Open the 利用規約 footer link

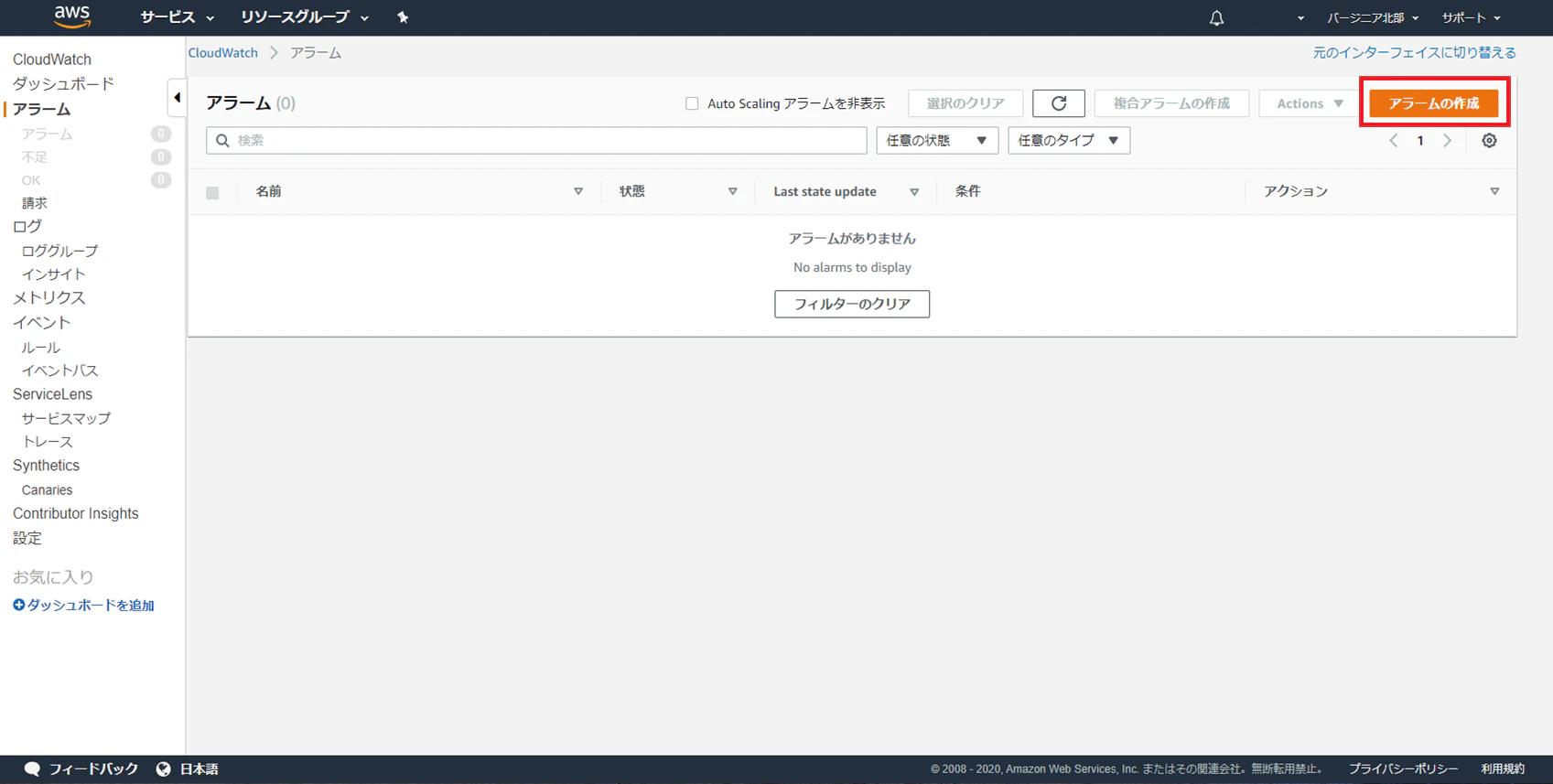click(1503, 769)
